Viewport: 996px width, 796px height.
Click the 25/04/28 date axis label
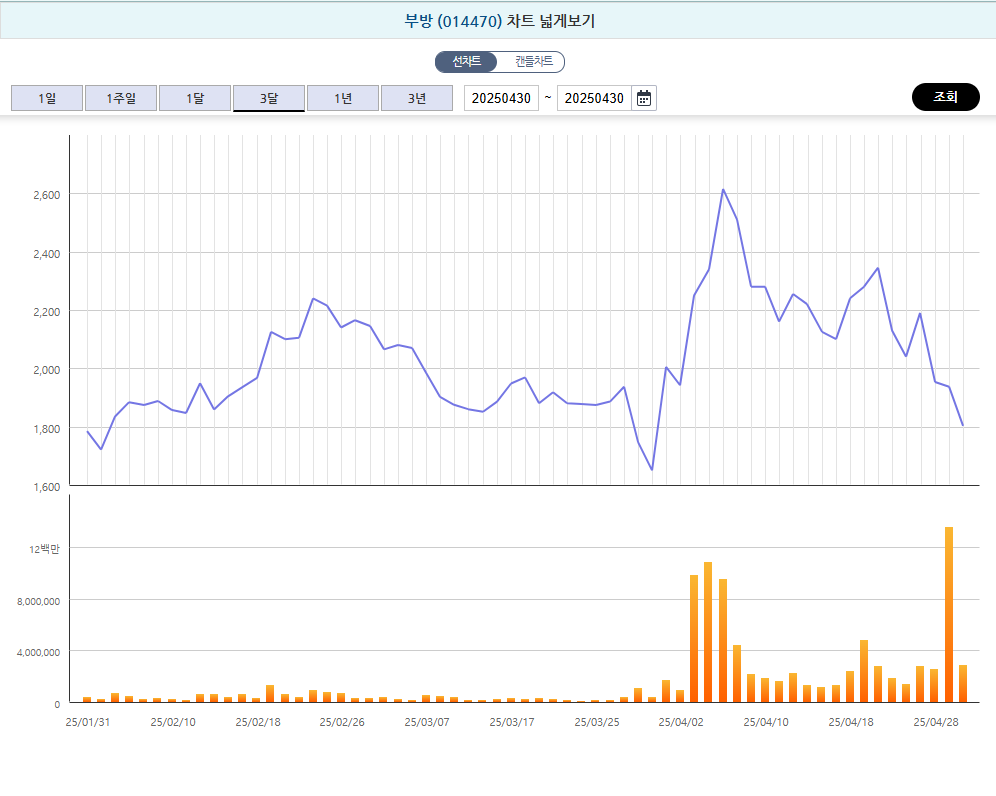[x=936, y=722]
